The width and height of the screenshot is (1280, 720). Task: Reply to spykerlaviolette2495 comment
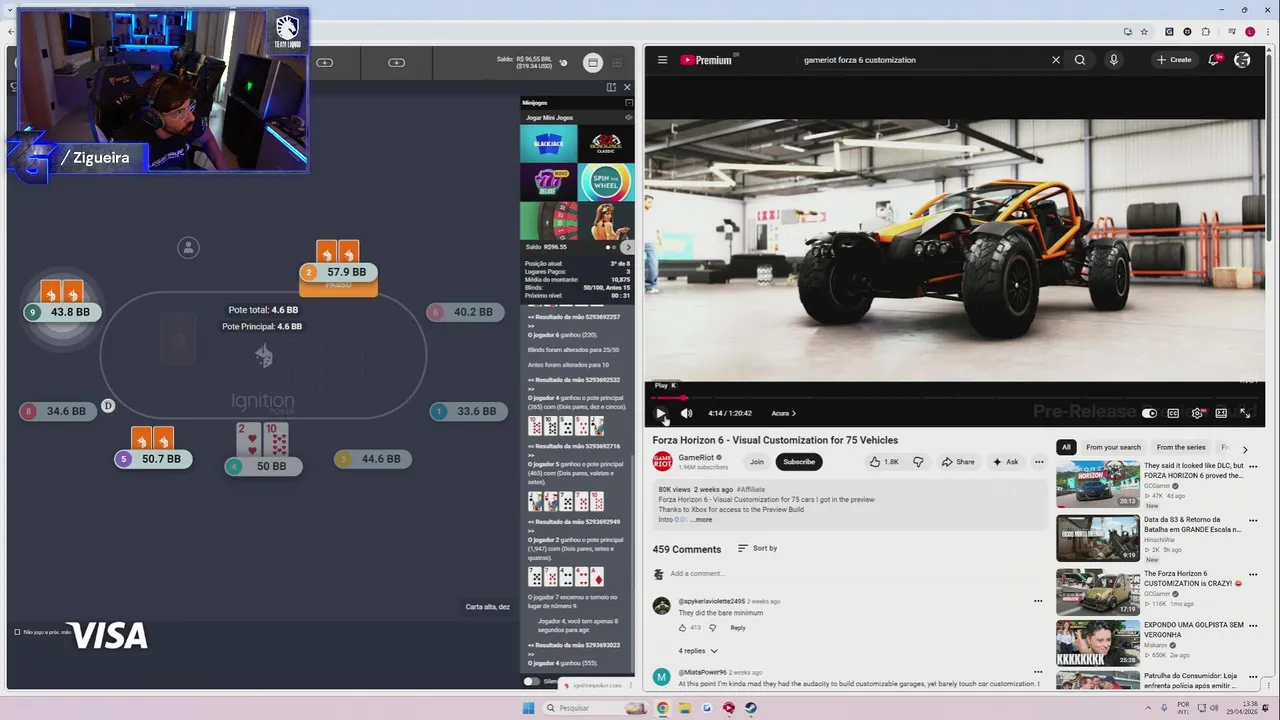738,628
